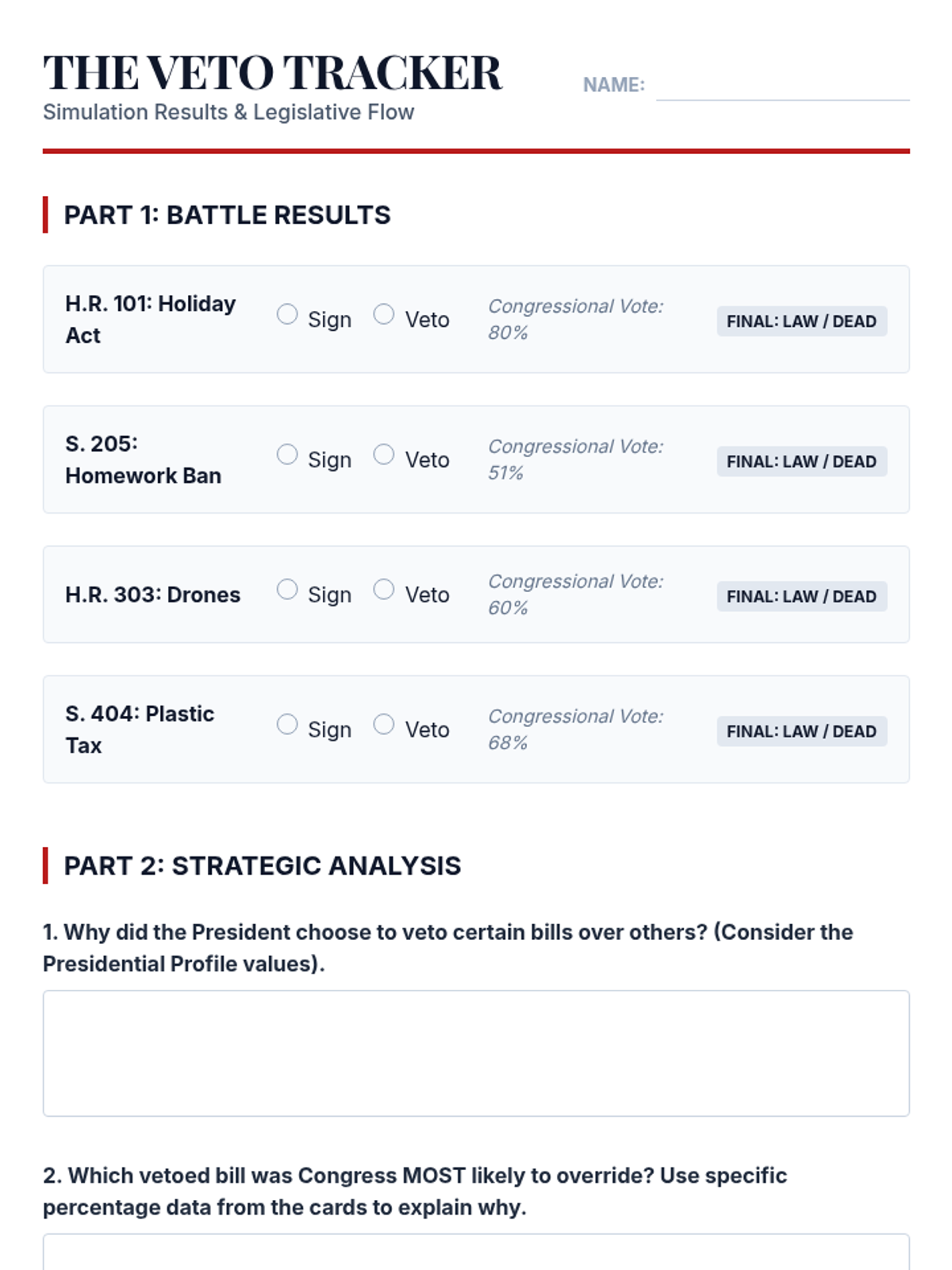Click FINAL: LAW / DEAD badge for Homework Ban
Viewport: 952px width, 1270px height.
pyautogui.click(x=801, y=461)
